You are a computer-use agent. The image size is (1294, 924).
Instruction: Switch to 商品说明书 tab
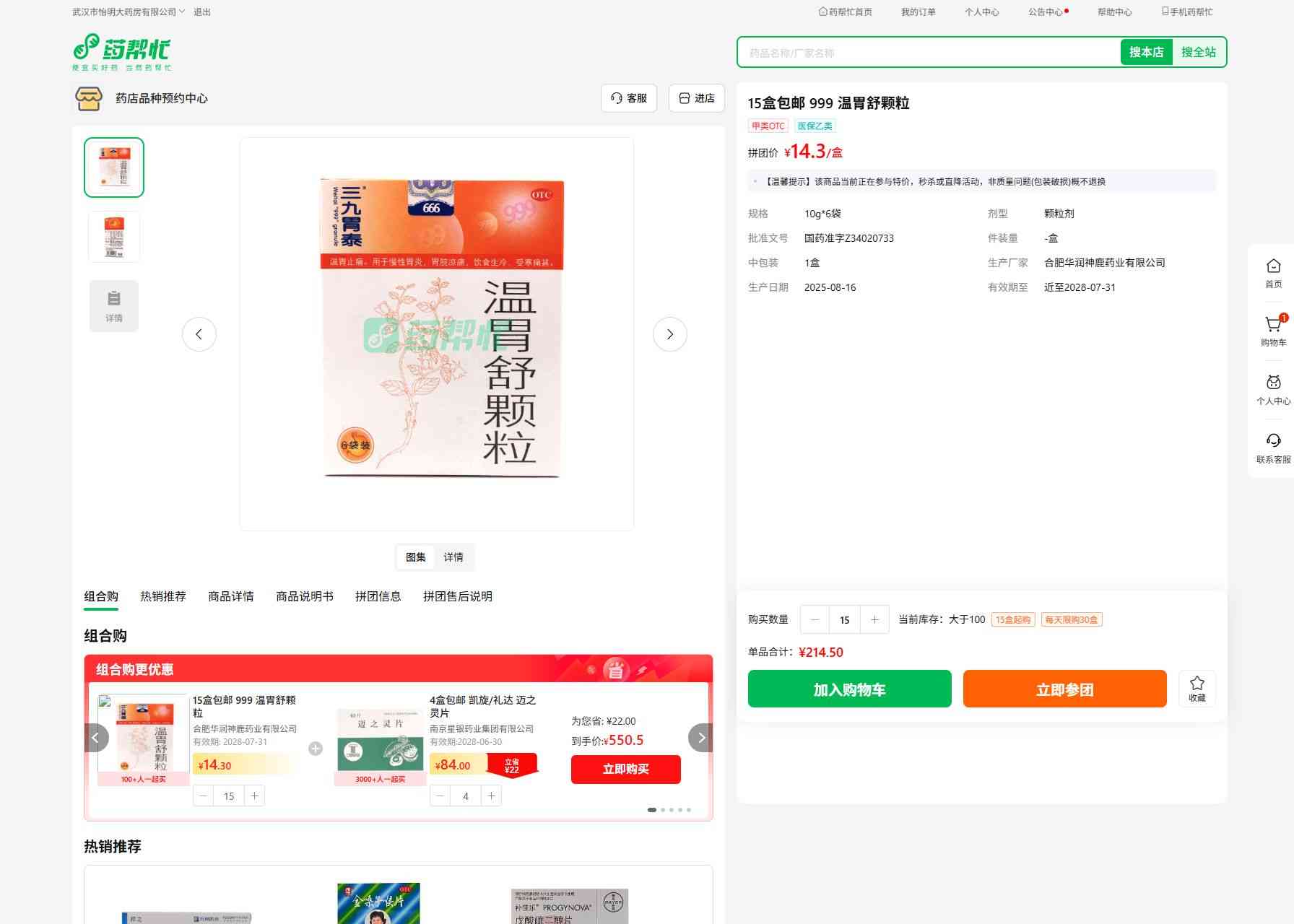(x=304, y=596)
